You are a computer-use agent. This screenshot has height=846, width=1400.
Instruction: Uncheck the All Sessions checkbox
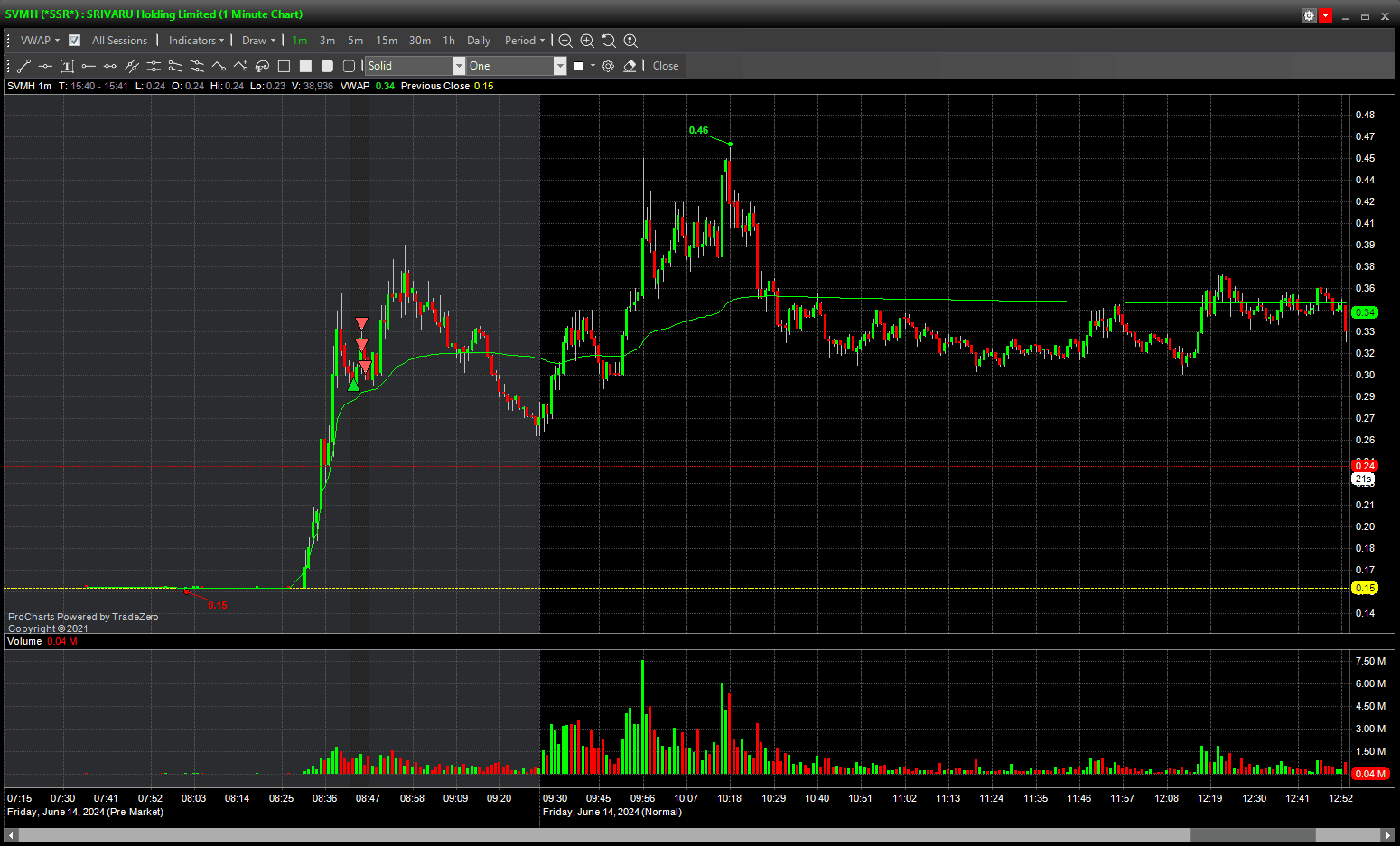(x=74, y=41)
